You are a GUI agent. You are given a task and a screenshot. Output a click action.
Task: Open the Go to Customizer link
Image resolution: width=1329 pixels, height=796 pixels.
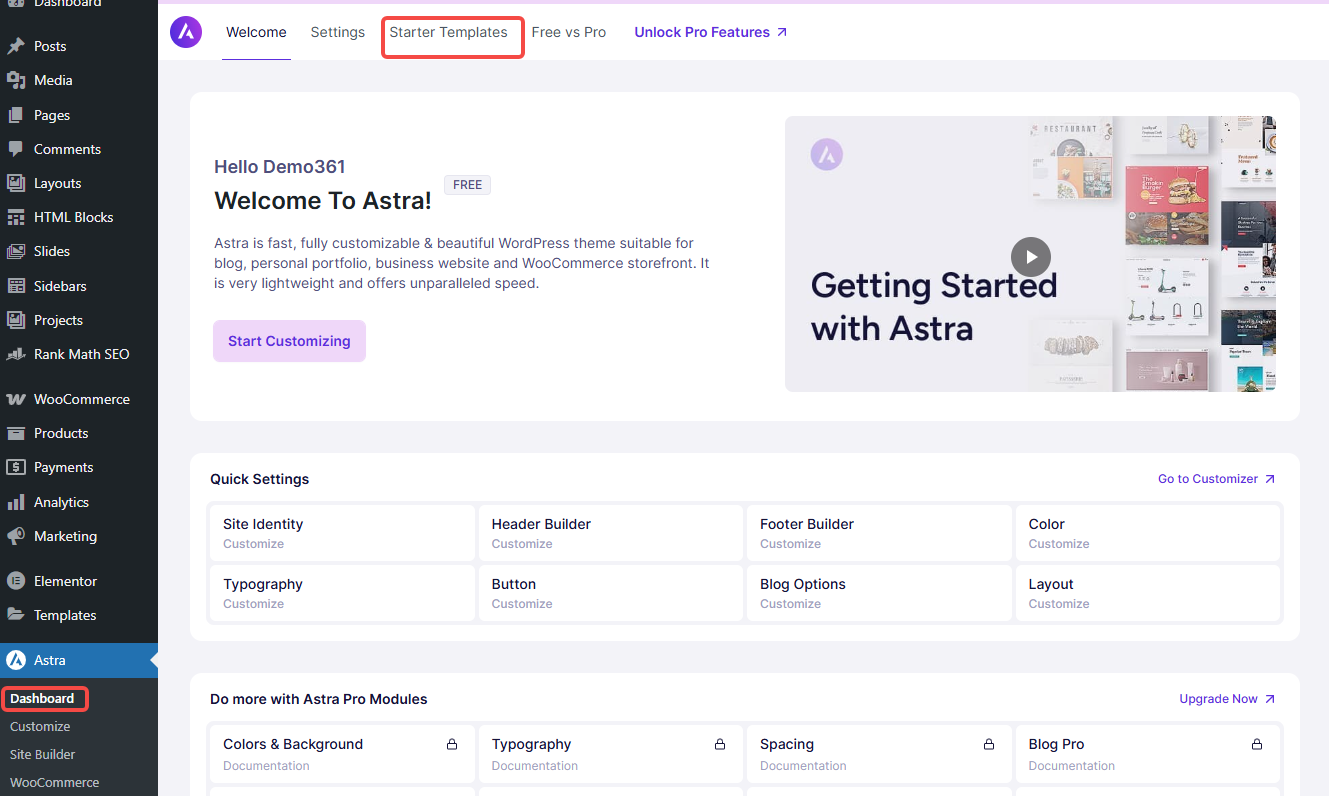(x=1216, y=479)
